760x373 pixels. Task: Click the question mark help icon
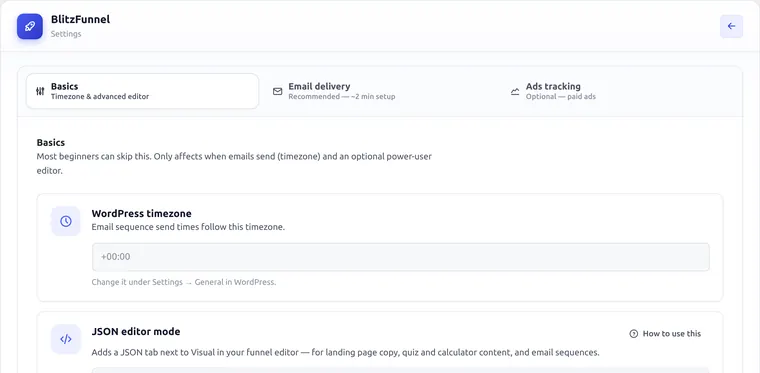pyautogui.click(x=633, y=334)
